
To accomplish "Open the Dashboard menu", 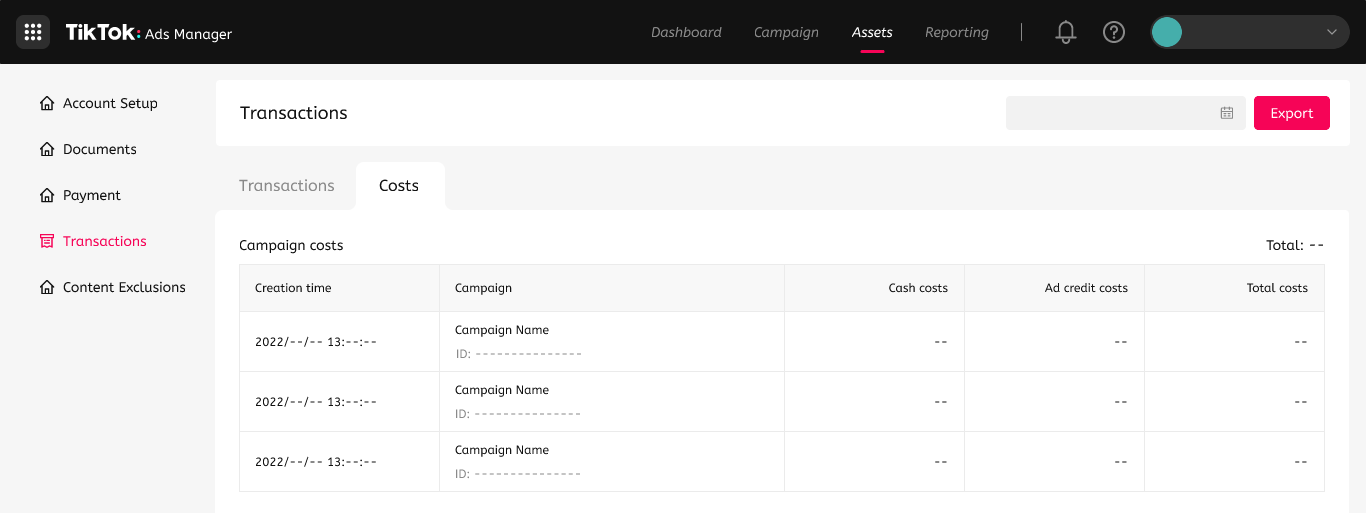I will tap(686, 32).
